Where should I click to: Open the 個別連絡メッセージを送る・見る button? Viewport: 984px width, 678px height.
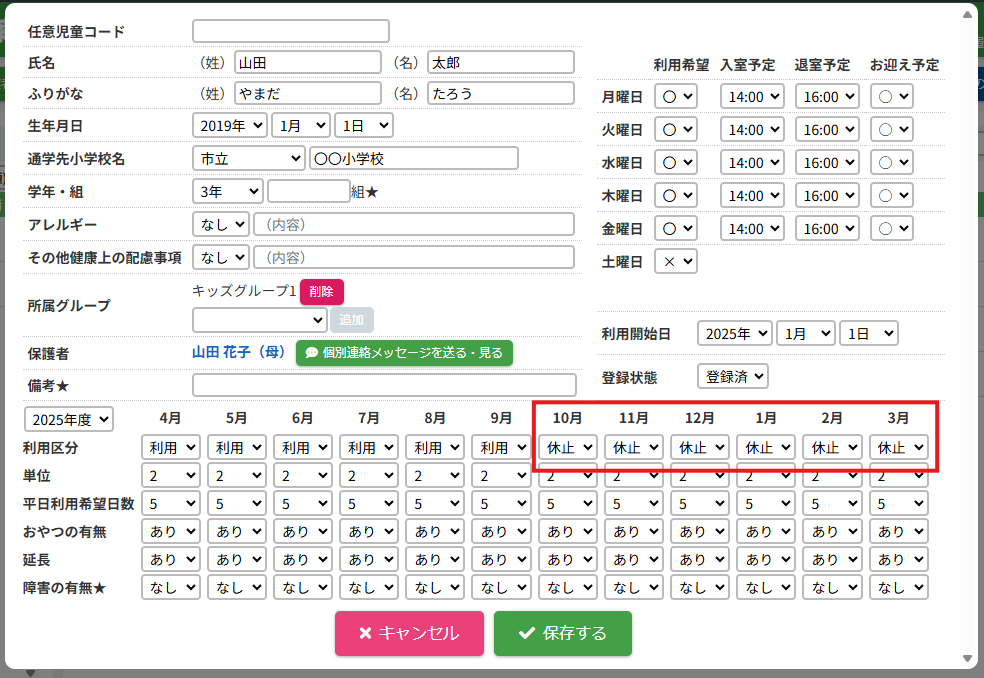(x=404, y=353)
